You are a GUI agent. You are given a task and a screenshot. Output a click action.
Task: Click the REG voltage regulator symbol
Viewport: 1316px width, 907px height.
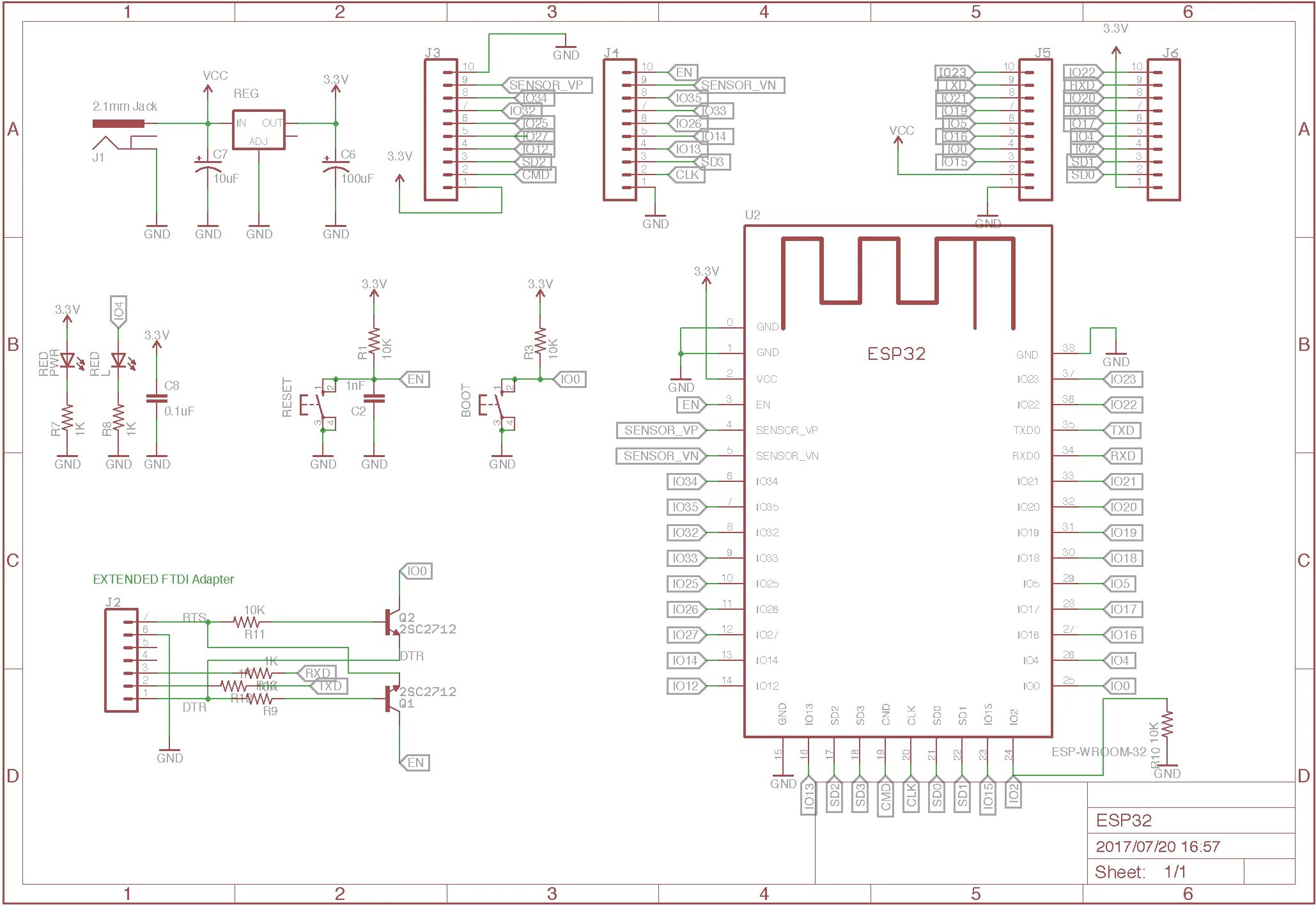pos(258,130)
